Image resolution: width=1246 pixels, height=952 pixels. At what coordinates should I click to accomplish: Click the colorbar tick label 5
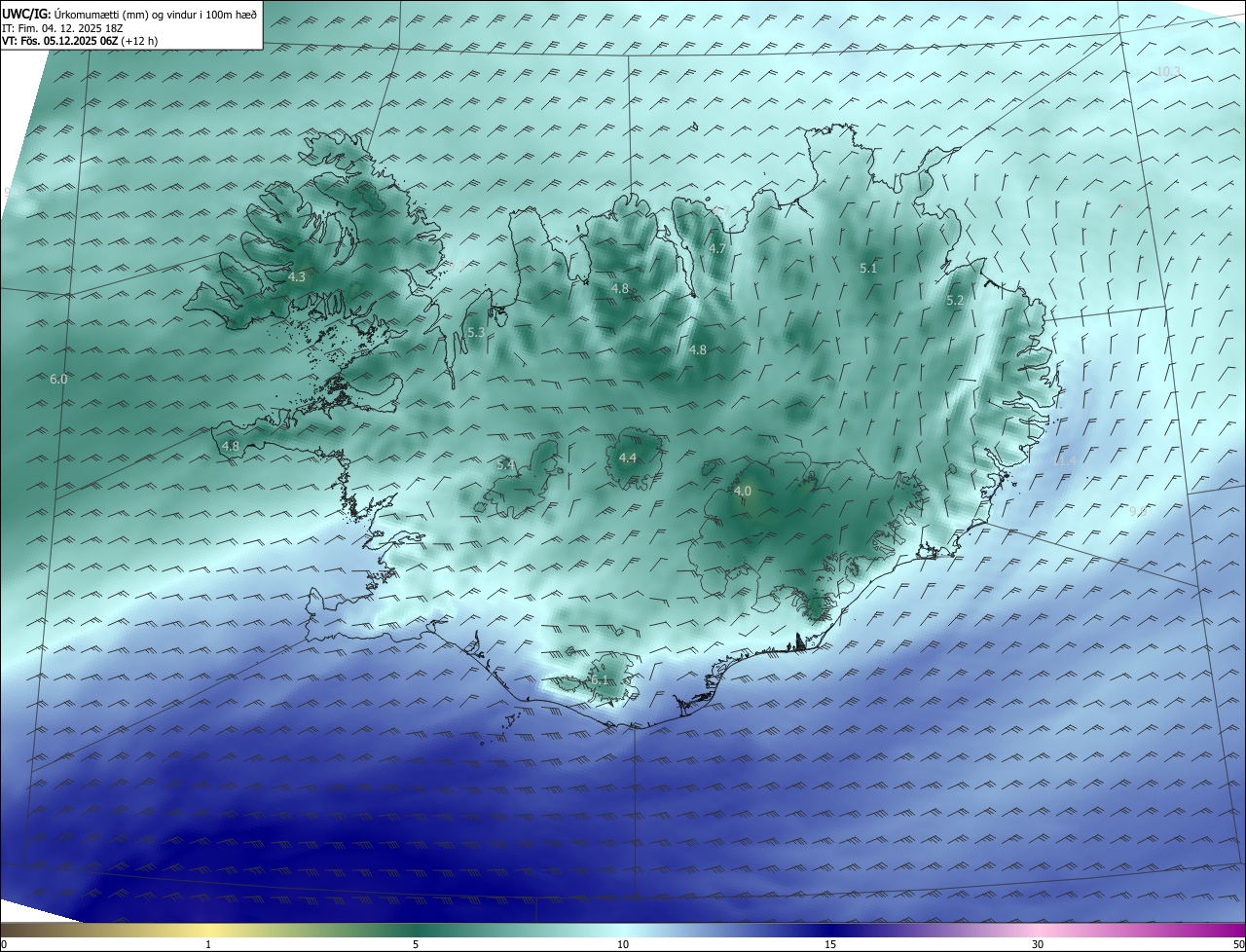[x=416, y=944]
